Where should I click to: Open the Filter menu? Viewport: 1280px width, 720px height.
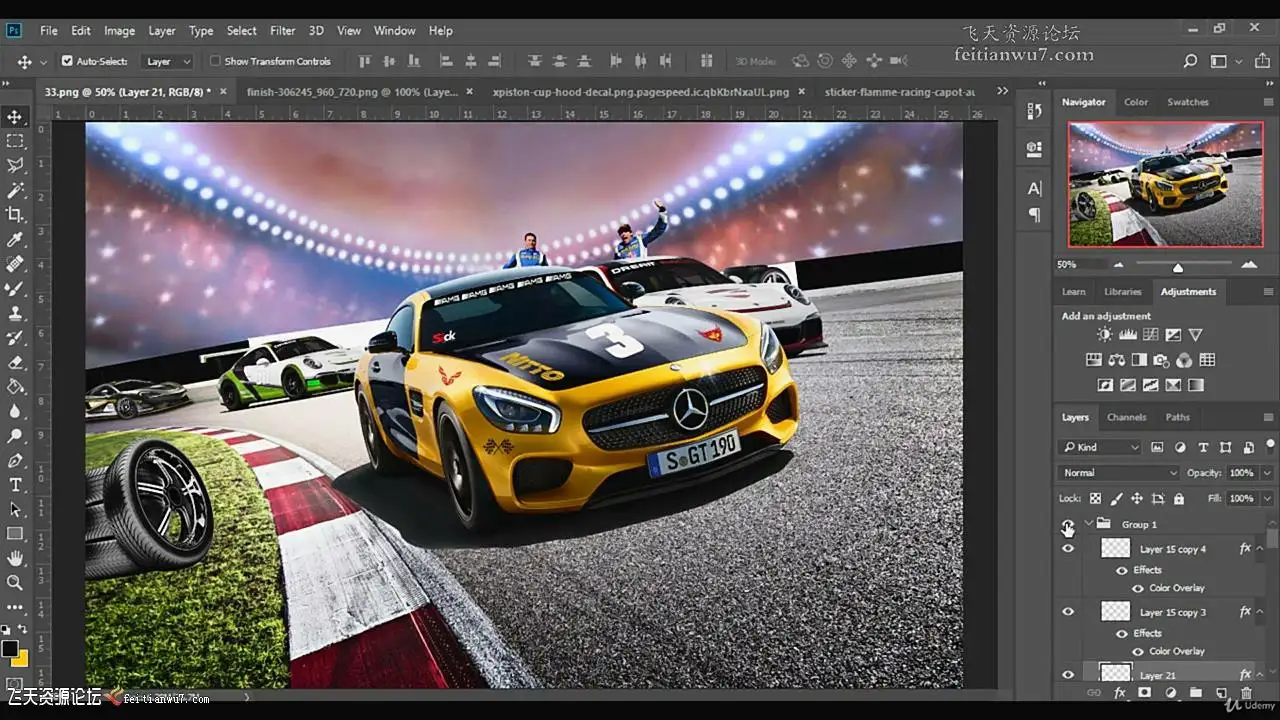coord(282,31)
